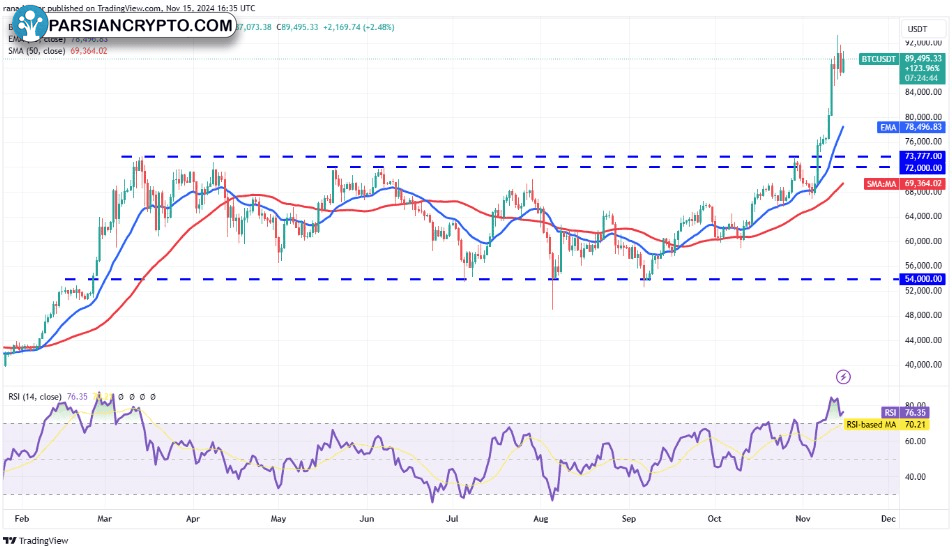
Task: Click the 60,000.00 price axis value
Action: pos(923,241)
